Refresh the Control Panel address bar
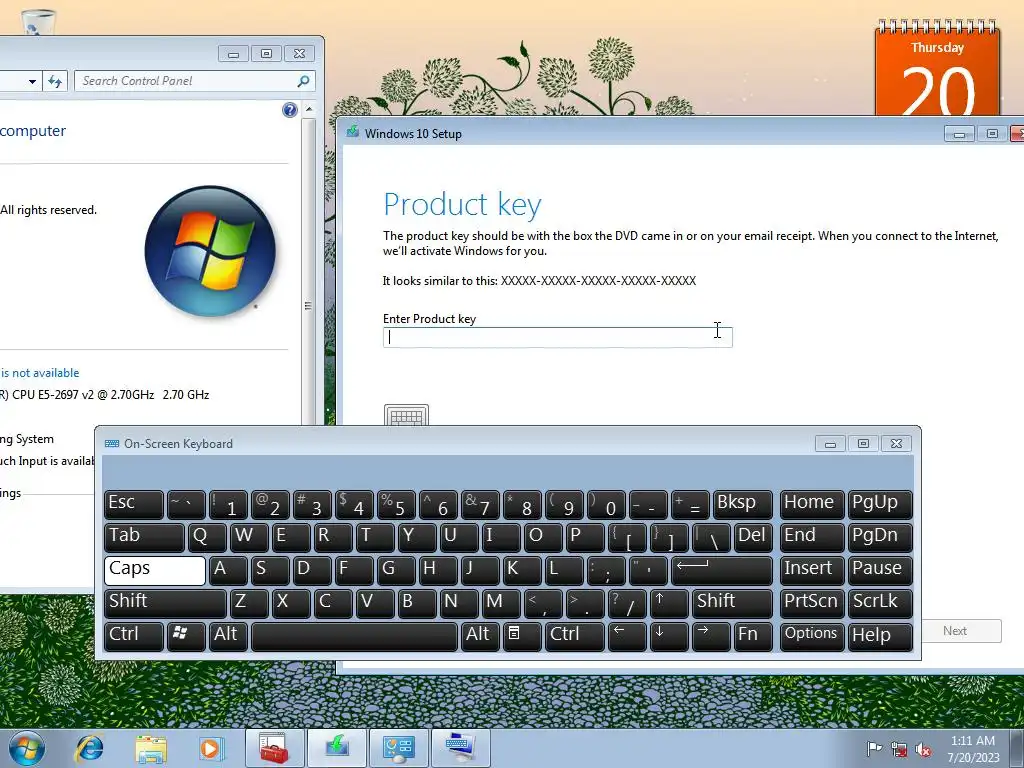1024x768 pixels. coord(56,82)
